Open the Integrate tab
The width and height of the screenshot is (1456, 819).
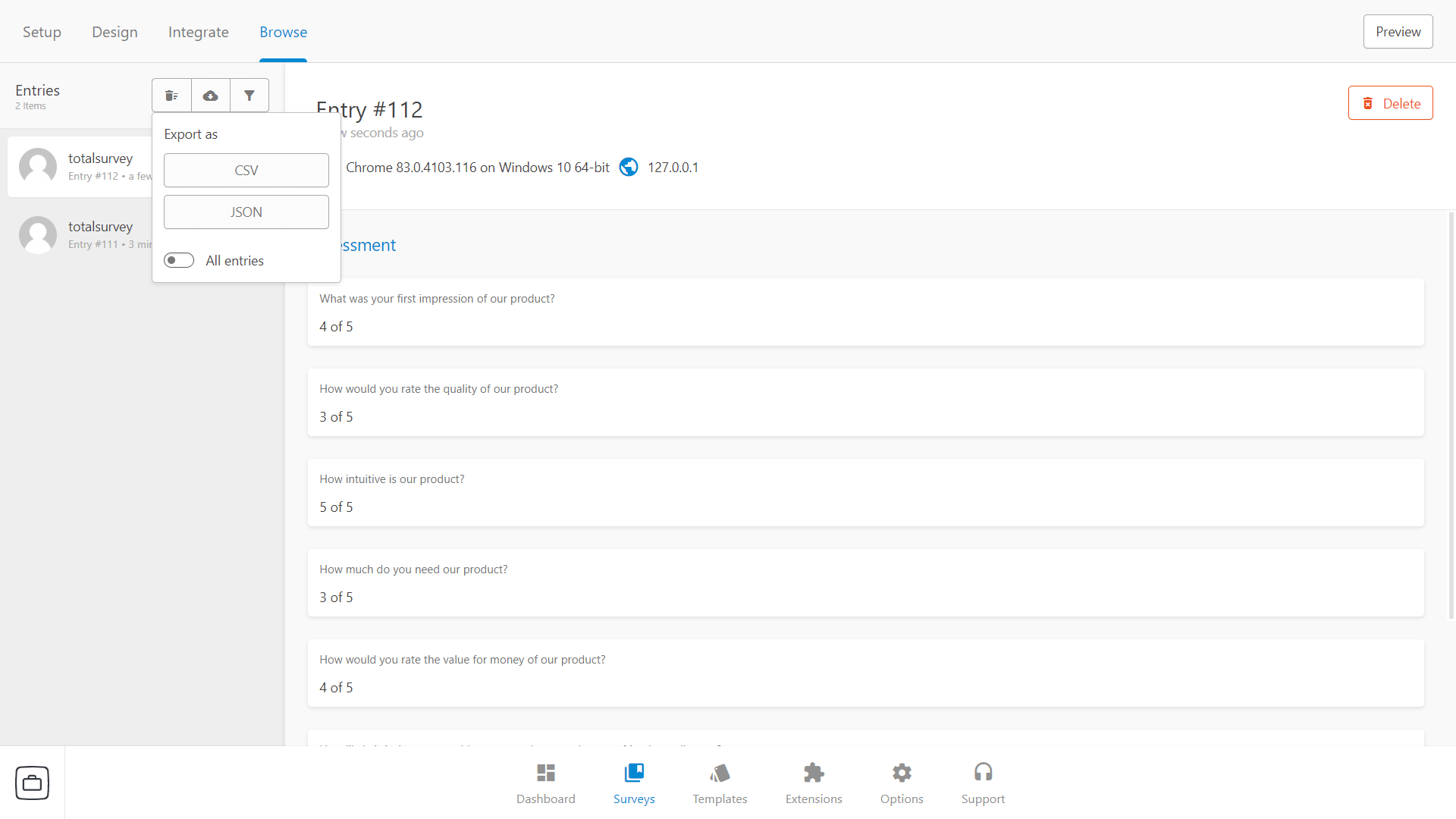coord(198,31)
